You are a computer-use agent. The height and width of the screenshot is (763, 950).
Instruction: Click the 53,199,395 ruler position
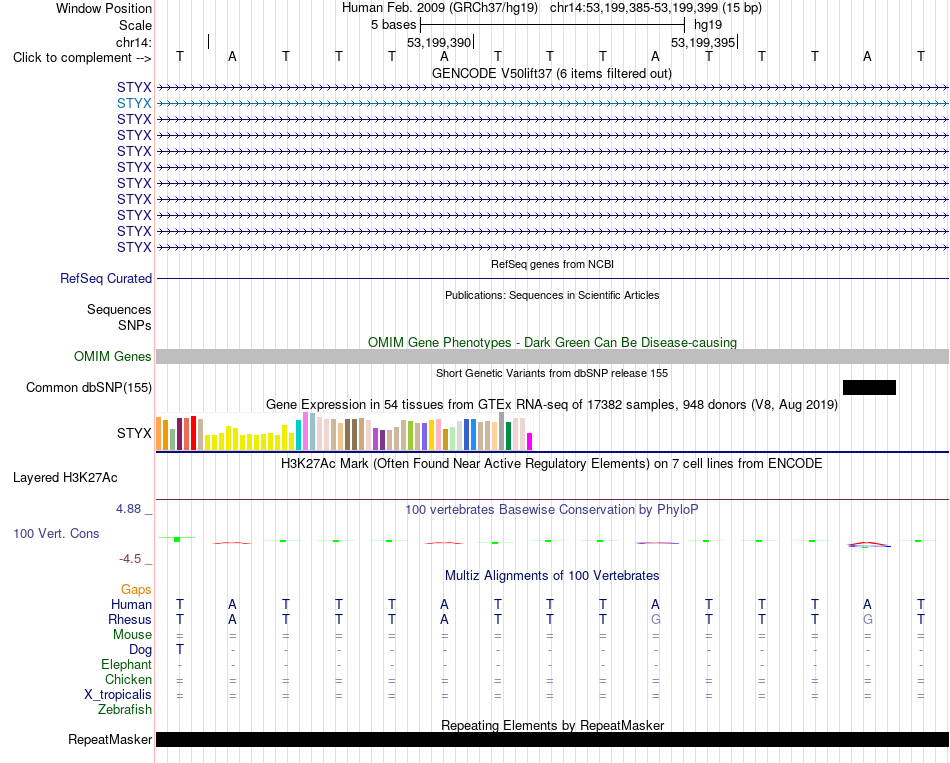703,42
